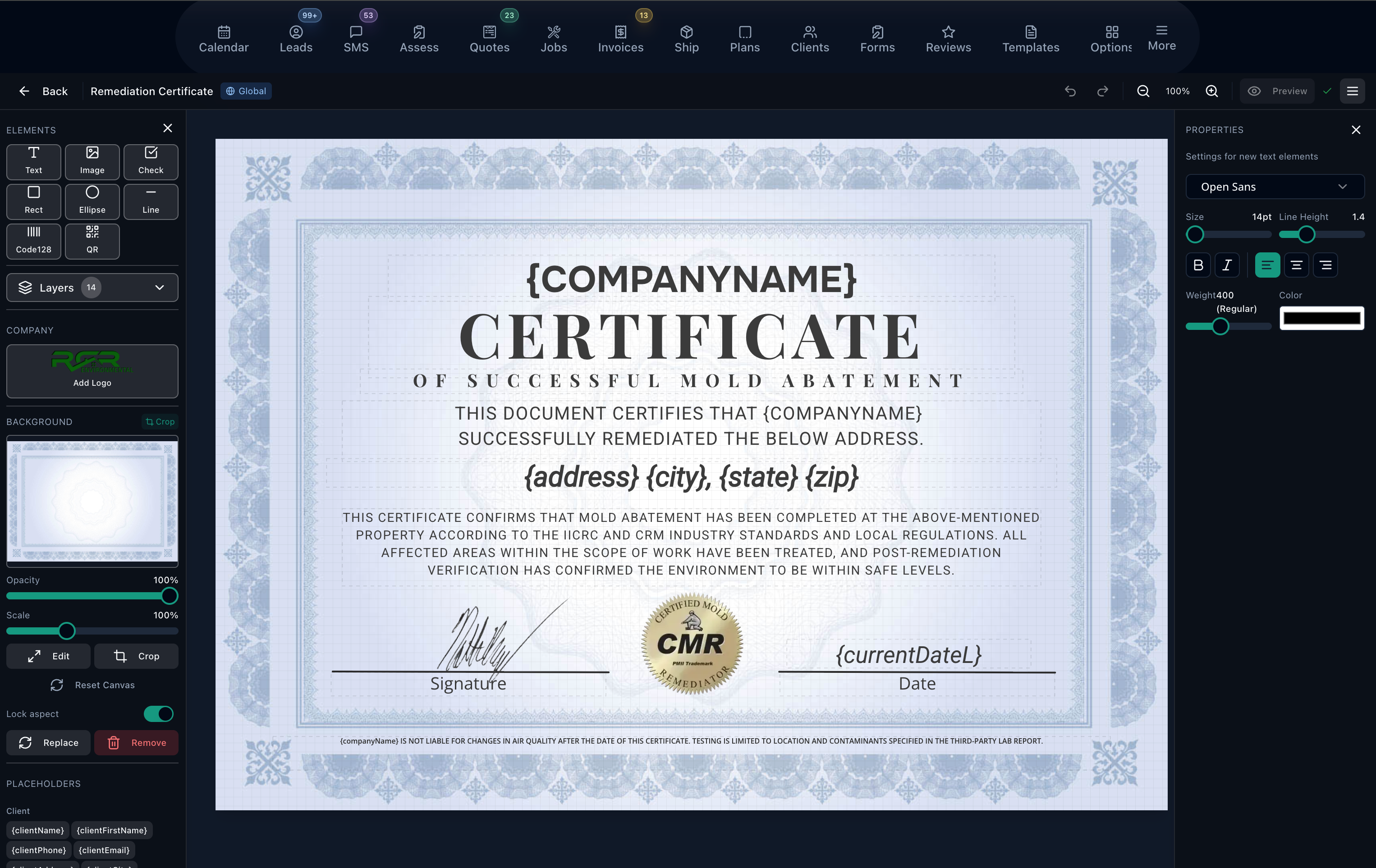
Task: Adjust the background Scale slider
Action: [x=92, y=631]
